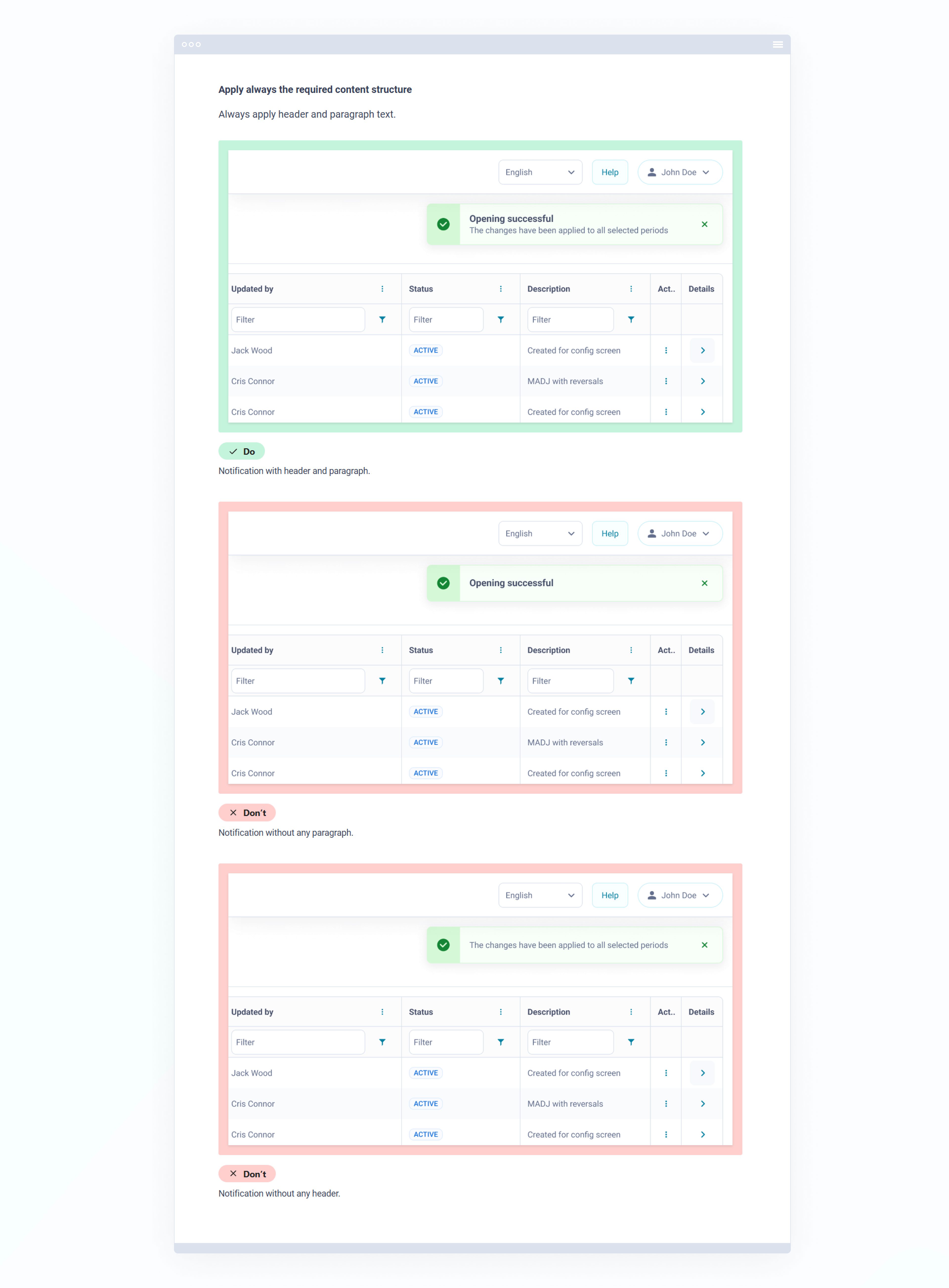Dismiss the header-only 'Opening successful' notification
Viewport: 949px width, 1288px height.
(x=704, y=583)
